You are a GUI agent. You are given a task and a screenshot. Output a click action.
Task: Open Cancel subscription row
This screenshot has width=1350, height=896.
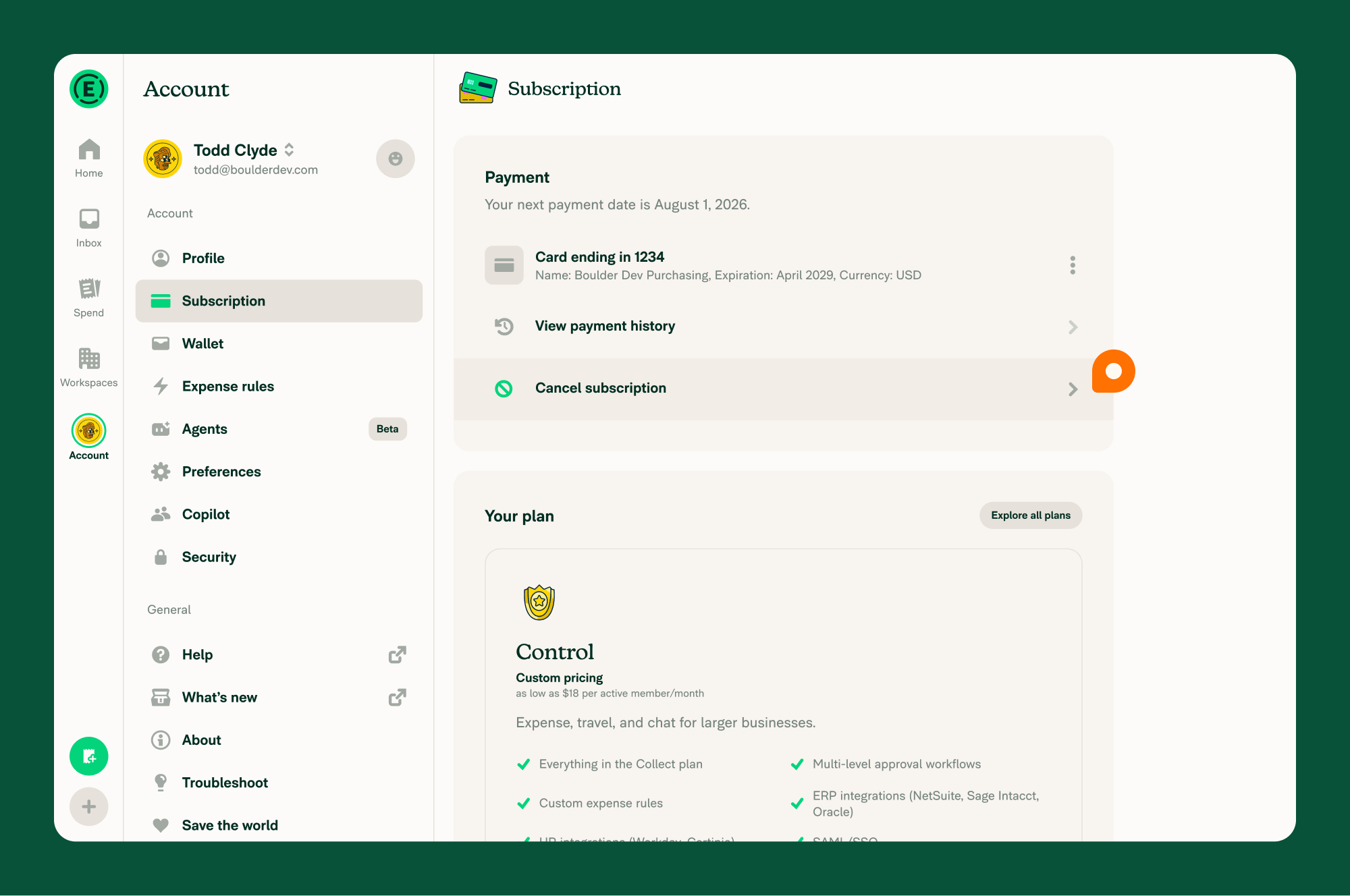click(x=783, y=389)
